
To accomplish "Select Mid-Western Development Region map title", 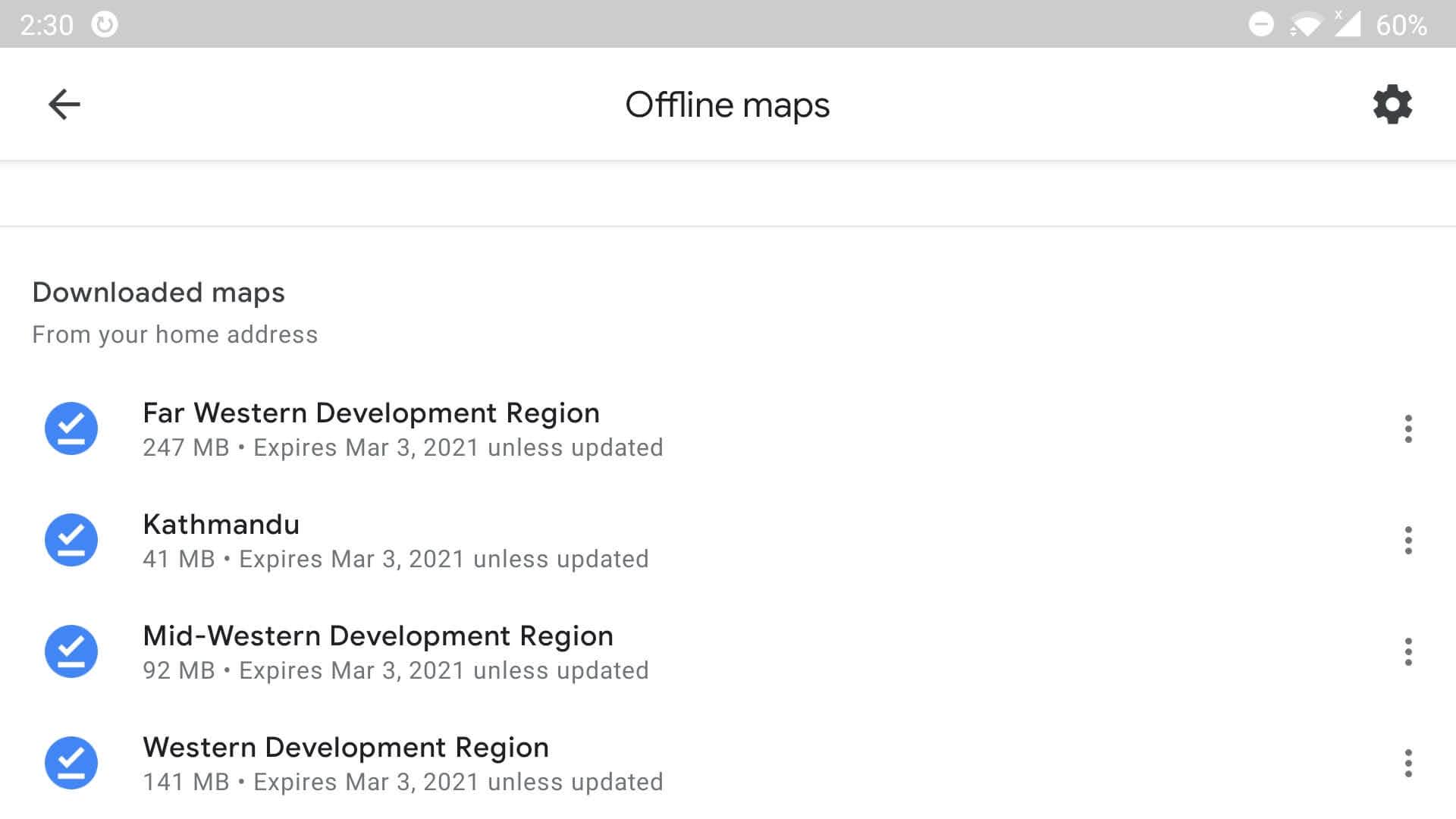I will (378, 636).
